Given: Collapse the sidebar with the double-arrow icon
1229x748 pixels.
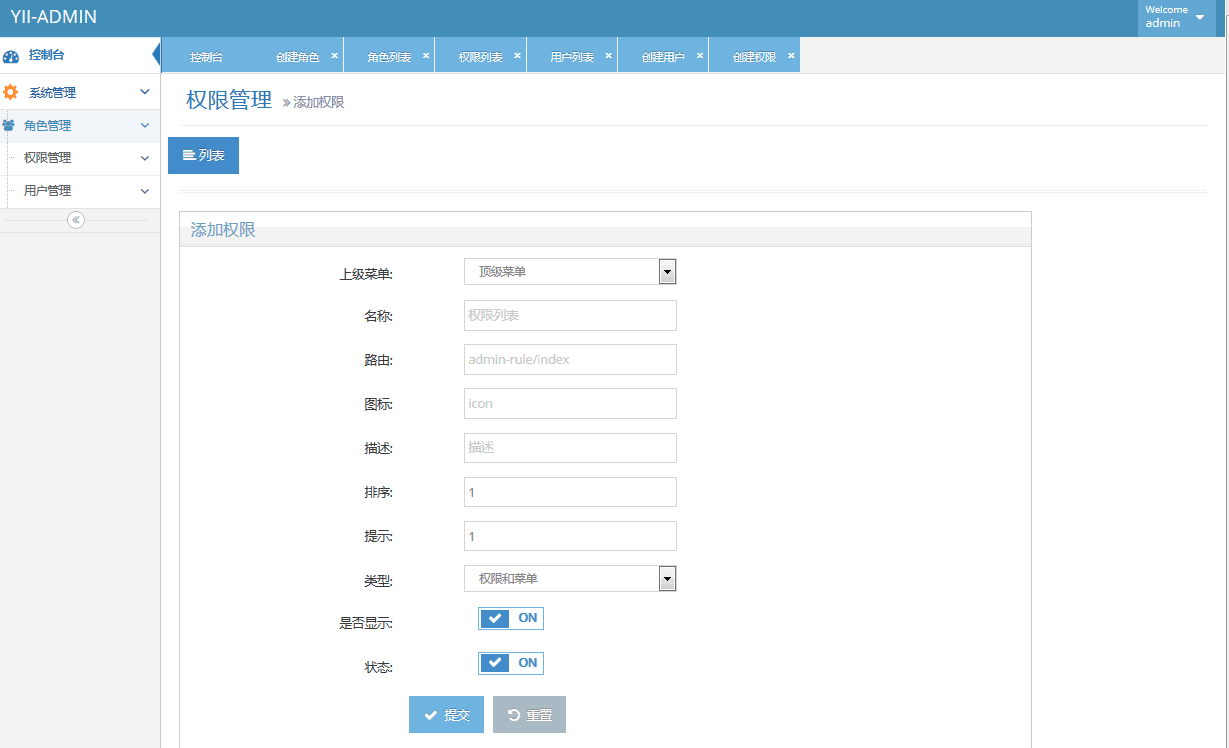Looking at the screenshot, I should point(76,220).
